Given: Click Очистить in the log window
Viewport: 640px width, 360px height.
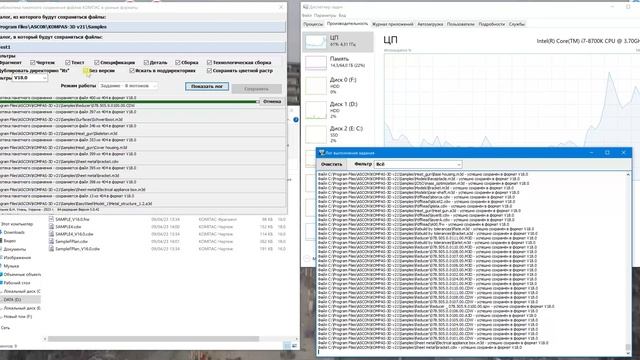Looking at the screenshot, I should [x=331, y=164].
